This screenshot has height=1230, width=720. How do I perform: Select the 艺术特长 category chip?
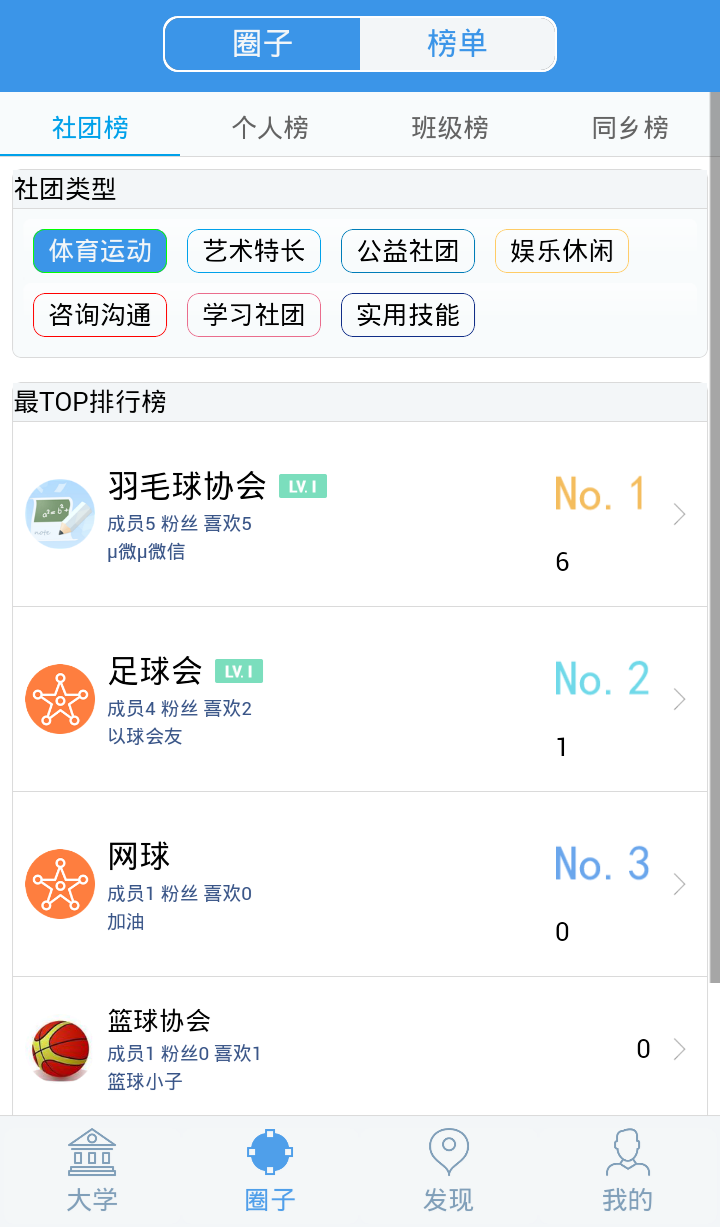click(x=254, y=251)
